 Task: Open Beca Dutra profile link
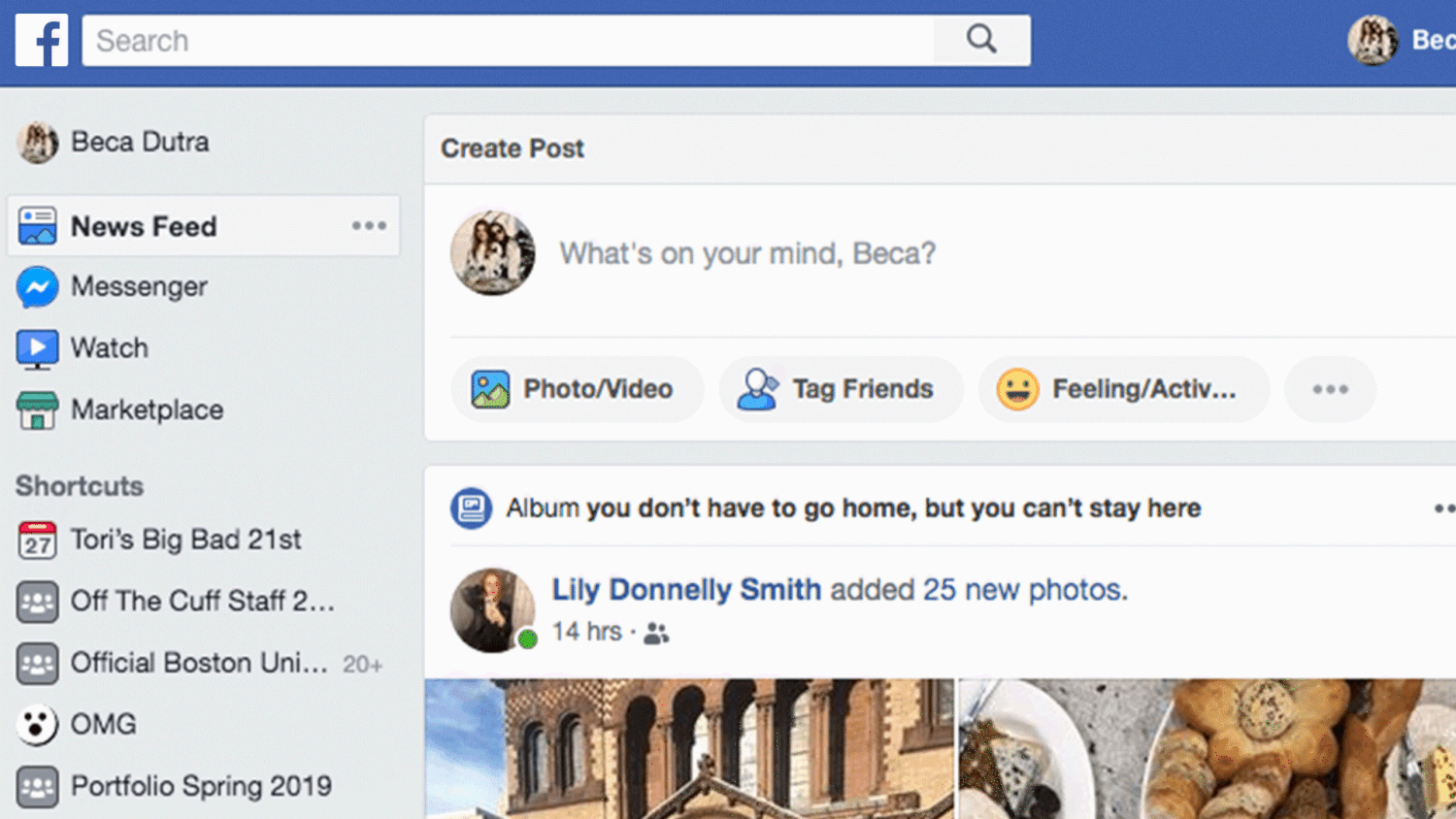click(140, 142)
